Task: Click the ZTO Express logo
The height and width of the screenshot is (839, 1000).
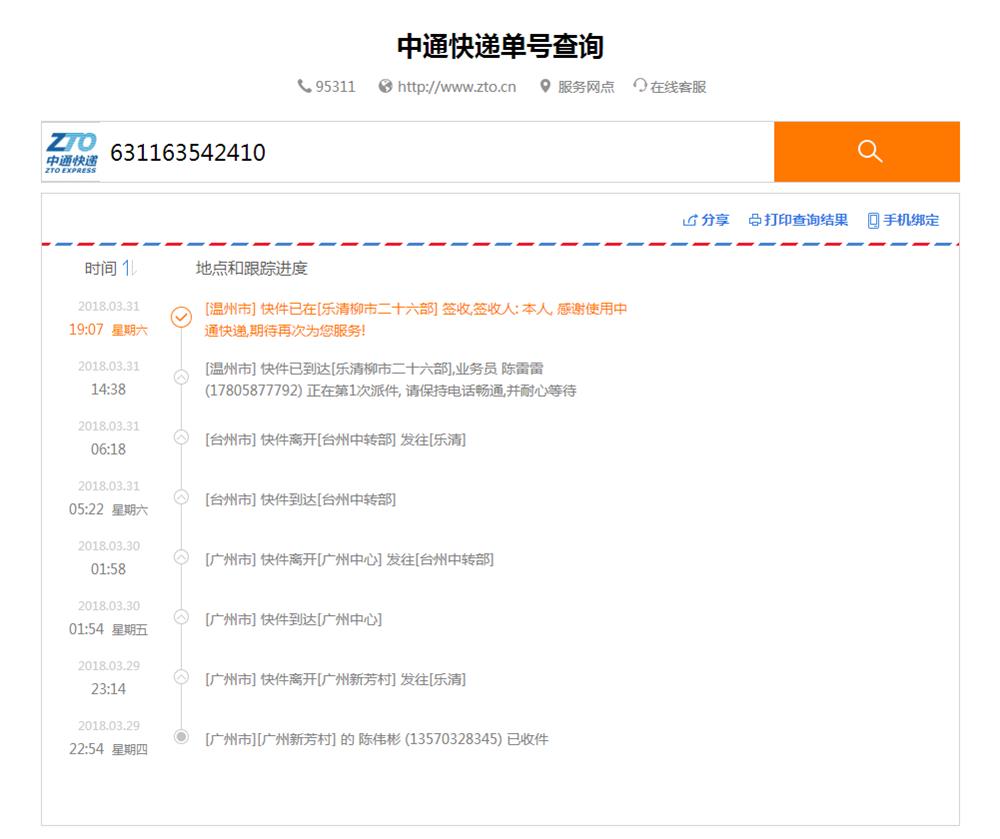Action: (x=71, y=152)
